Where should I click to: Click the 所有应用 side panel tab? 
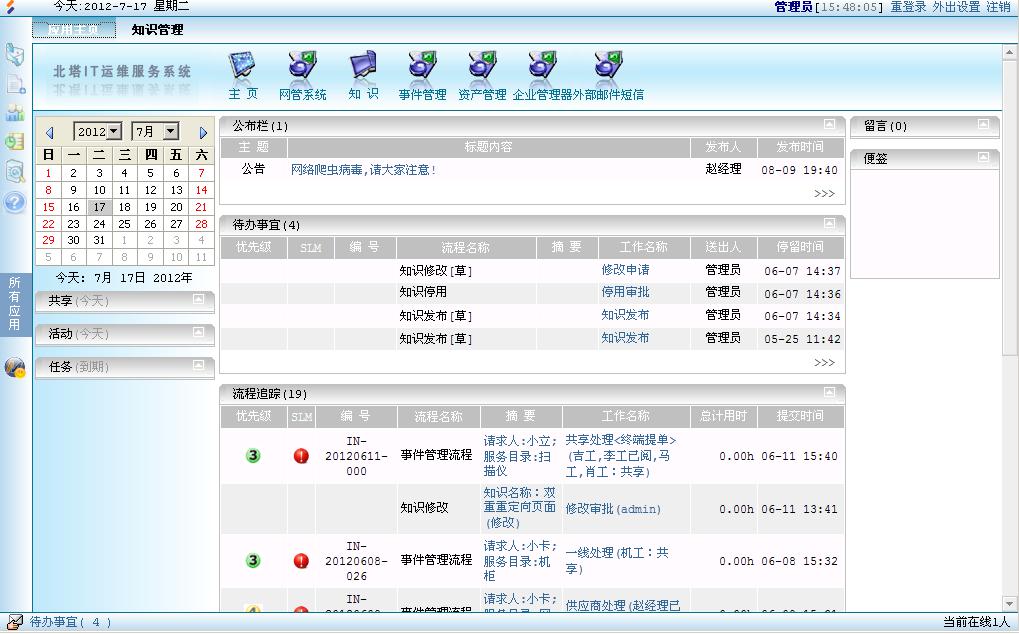(14, 304)
